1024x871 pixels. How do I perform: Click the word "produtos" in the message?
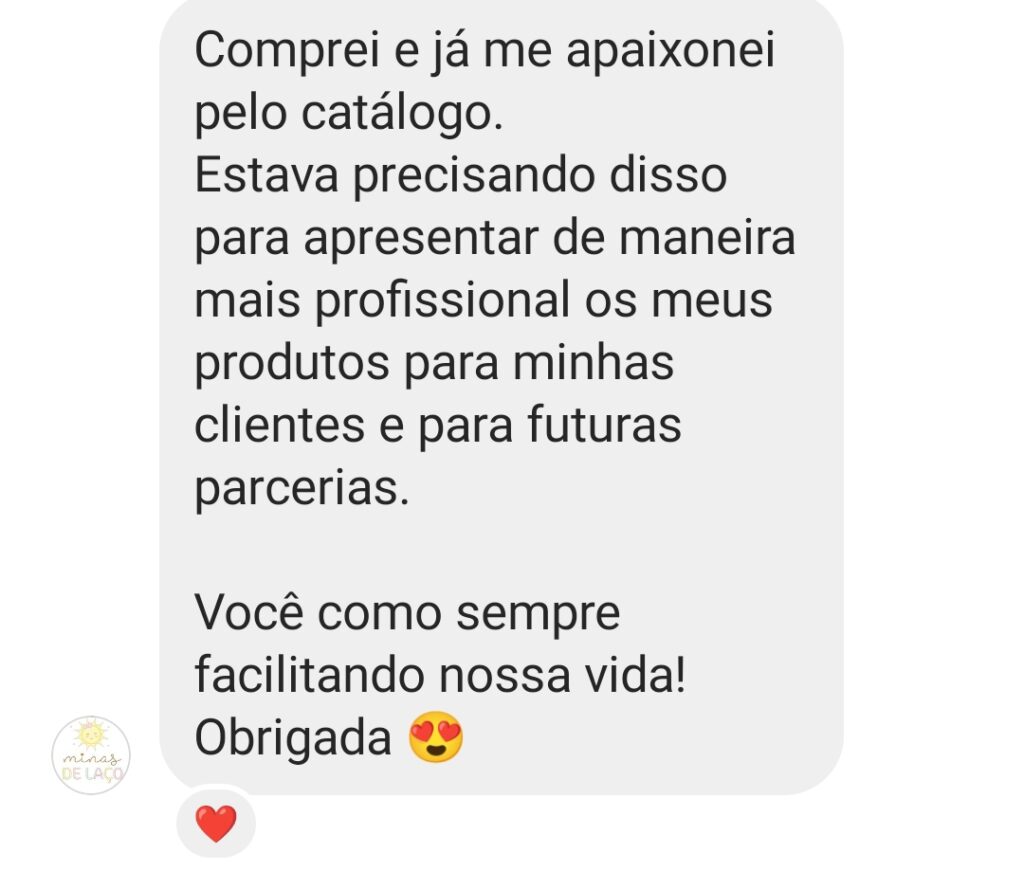point(292,363)
